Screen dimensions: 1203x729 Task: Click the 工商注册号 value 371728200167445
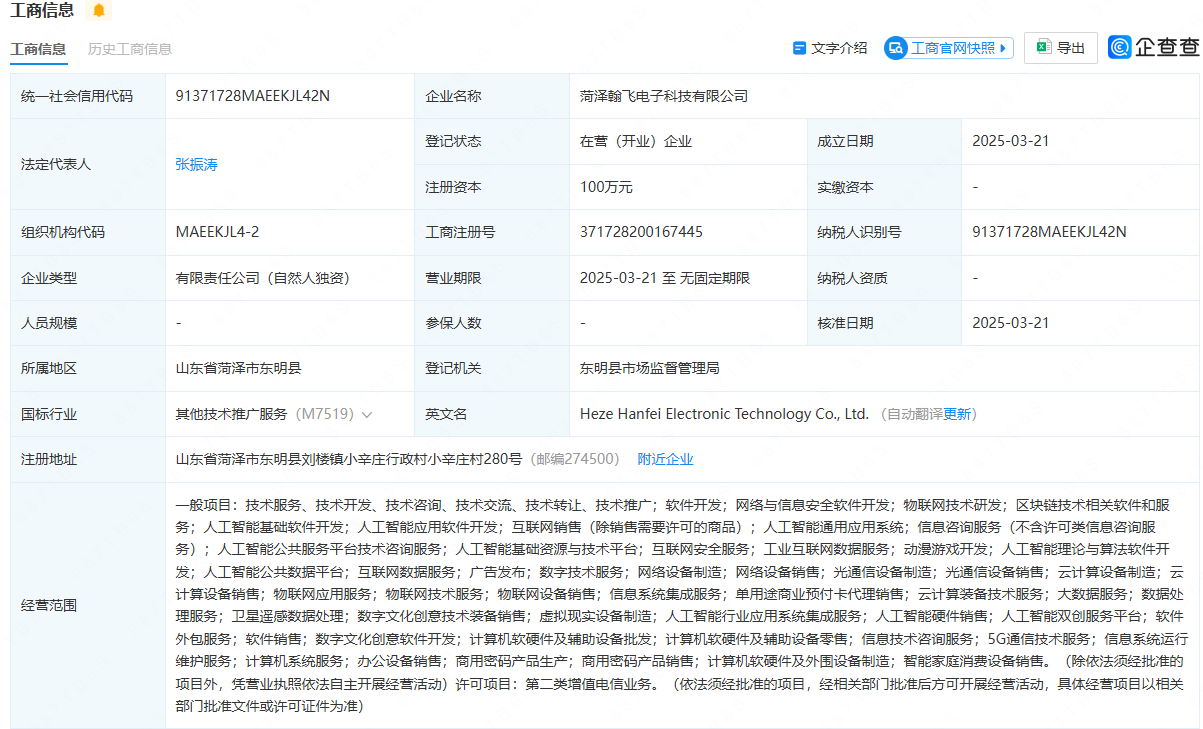(x=641, y=232)
